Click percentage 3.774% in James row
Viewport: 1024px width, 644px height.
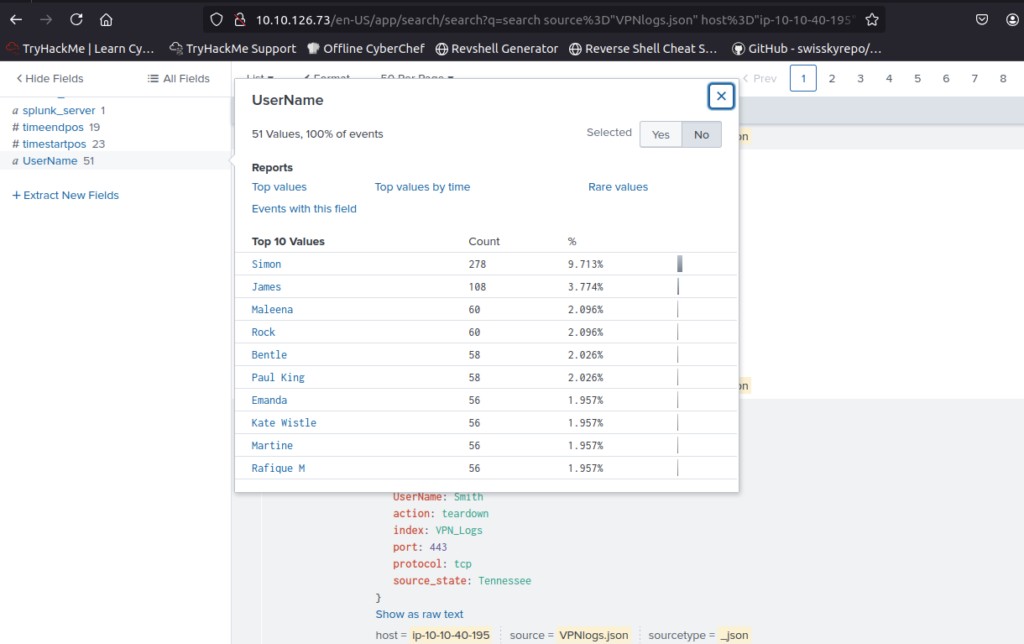click(x=585, y=287)
